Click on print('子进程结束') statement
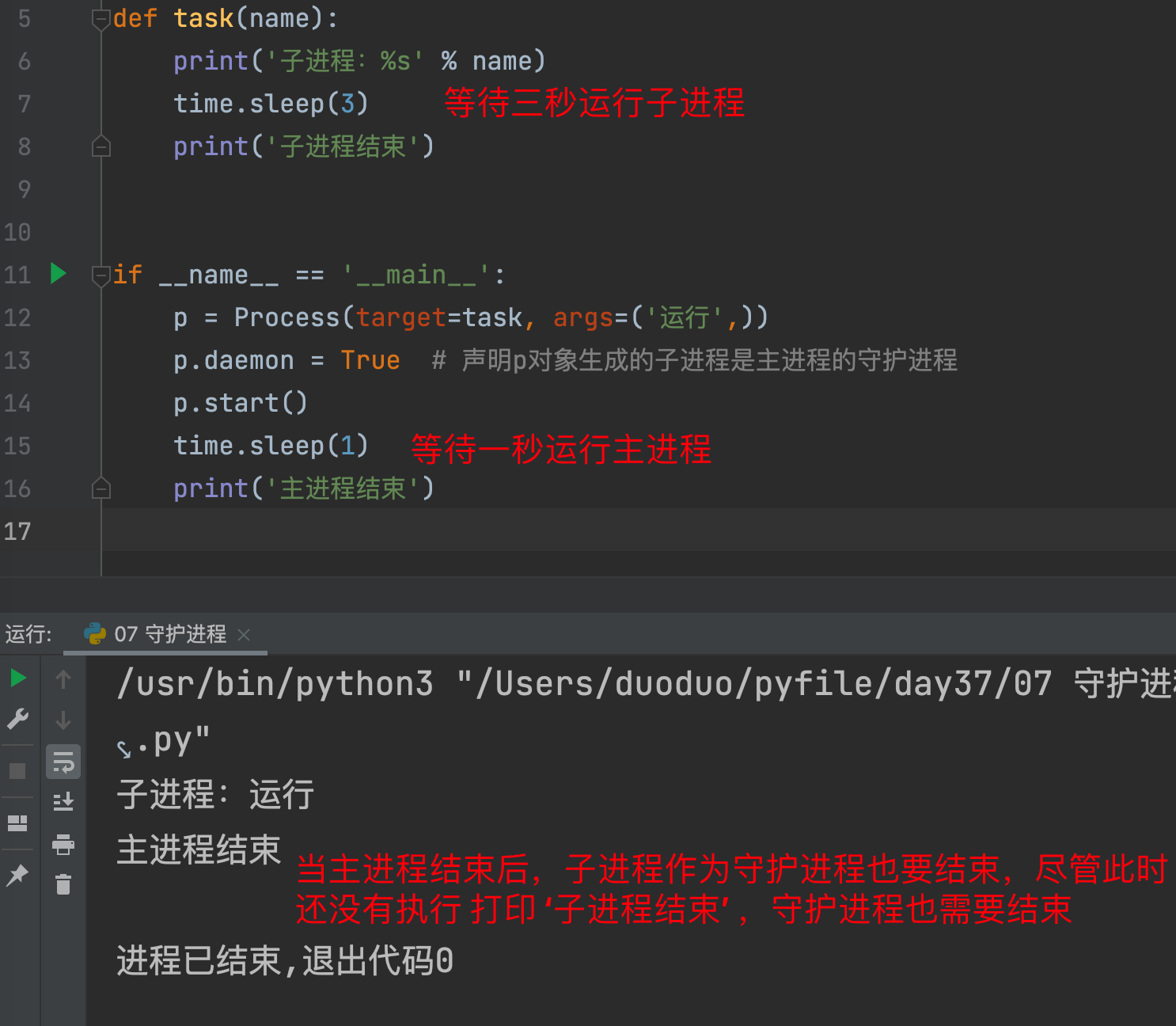Image resolution: width=1176 pixels, height=1026 pixels. 304,146
